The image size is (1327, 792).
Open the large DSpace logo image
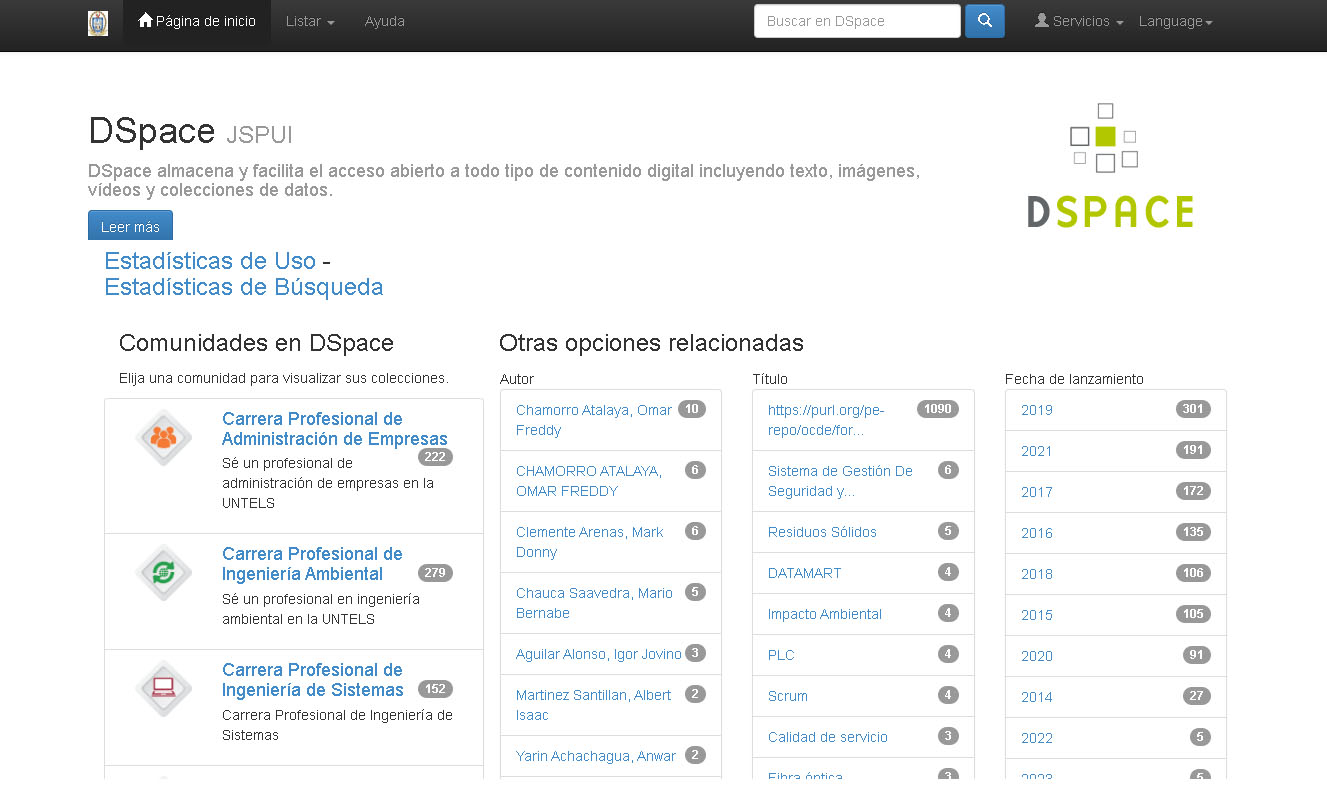(1110, 166)
